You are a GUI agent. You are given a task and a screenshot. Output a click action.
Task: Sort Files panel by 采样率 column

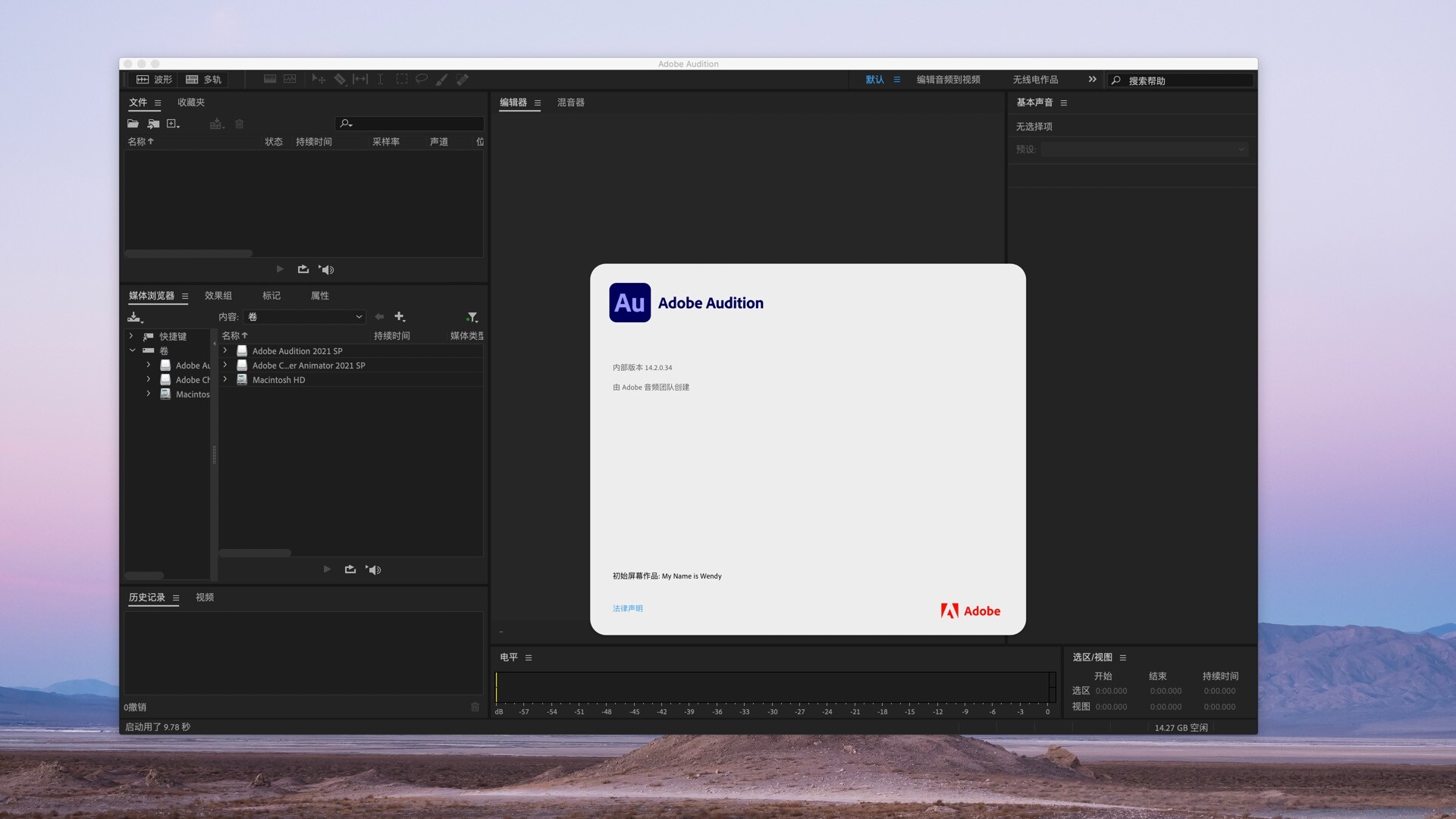386,142
